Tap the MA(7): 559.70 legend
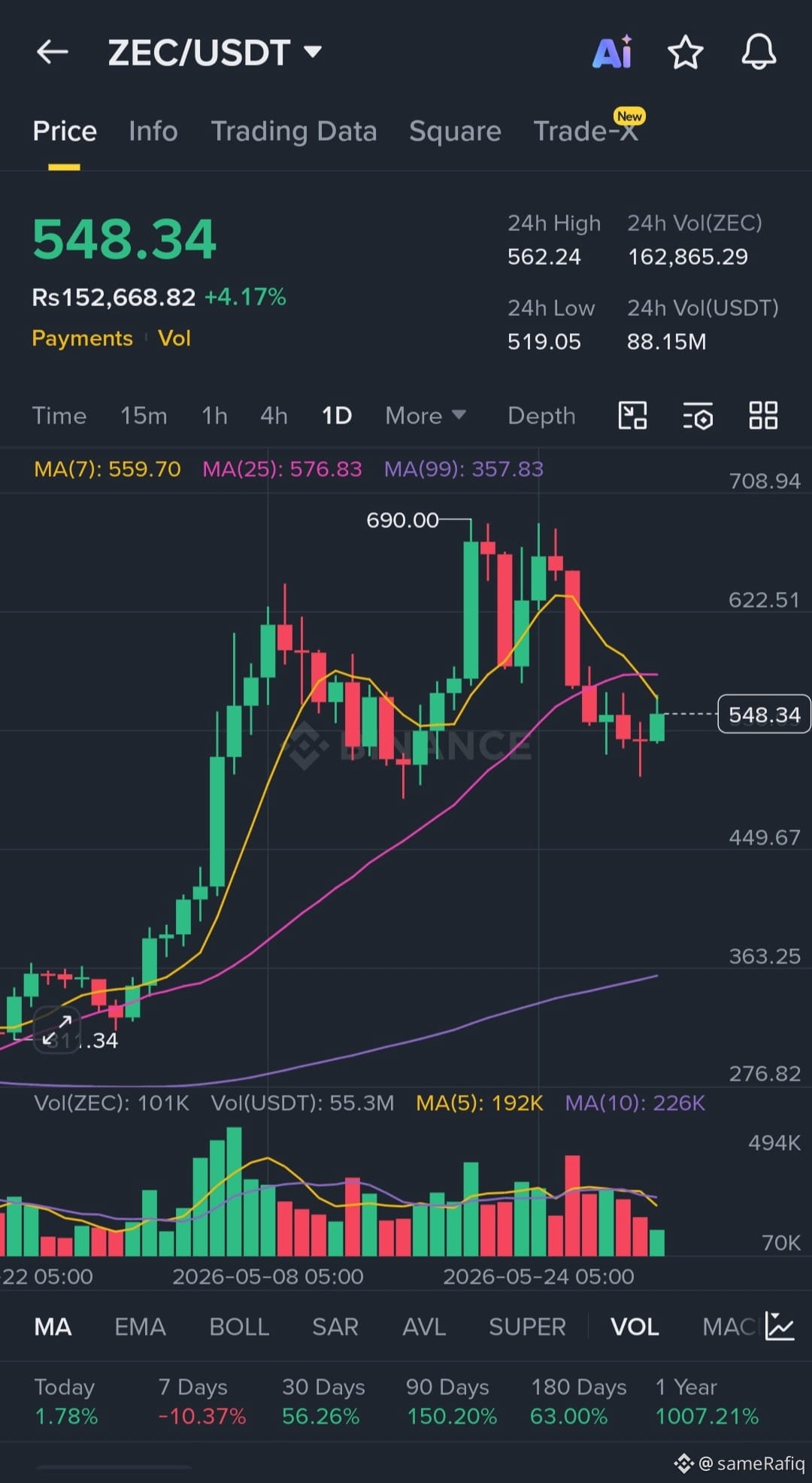Screen dimensions: 812x1483 108,469
